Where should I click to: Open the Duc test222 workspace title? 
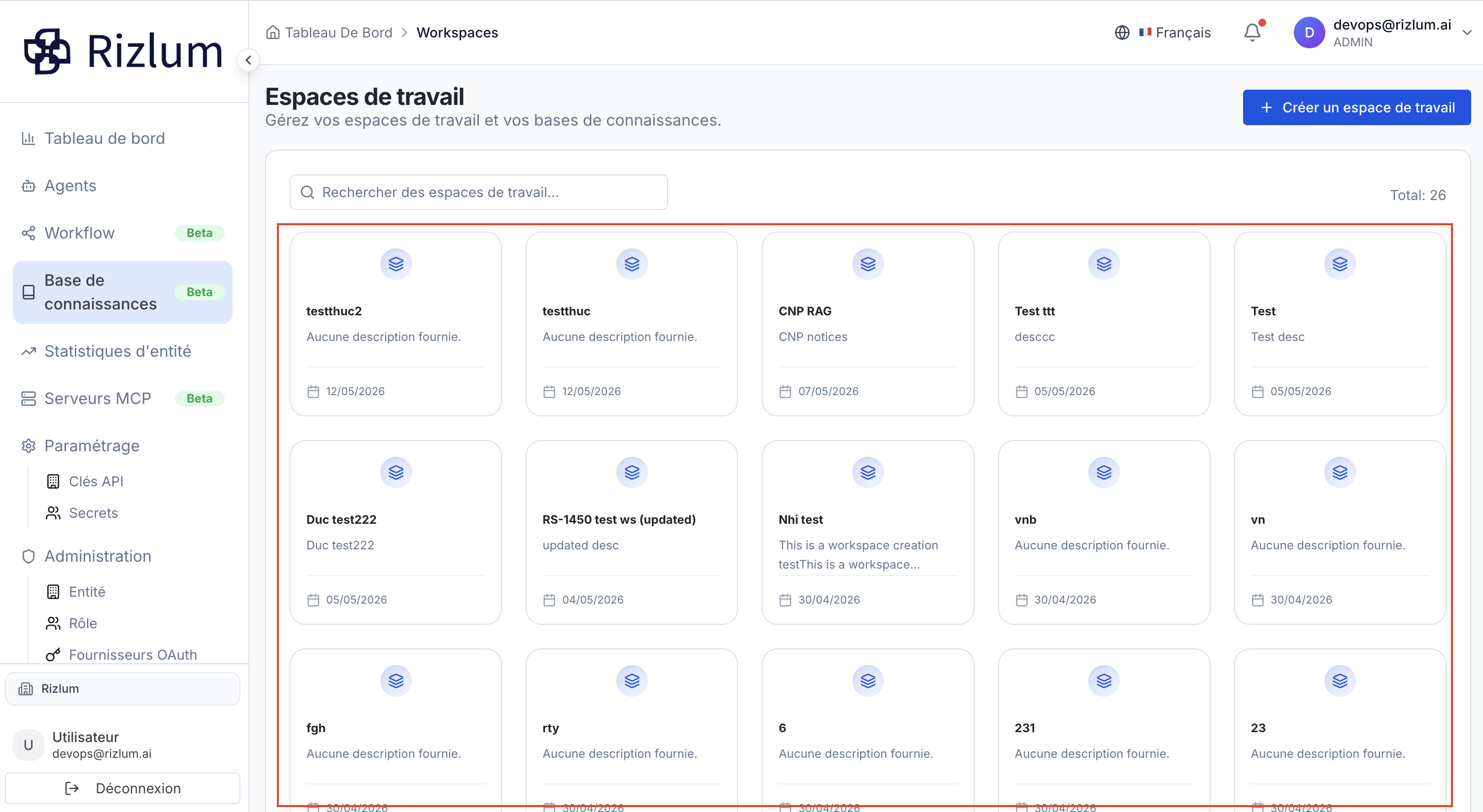coord(341,520)
